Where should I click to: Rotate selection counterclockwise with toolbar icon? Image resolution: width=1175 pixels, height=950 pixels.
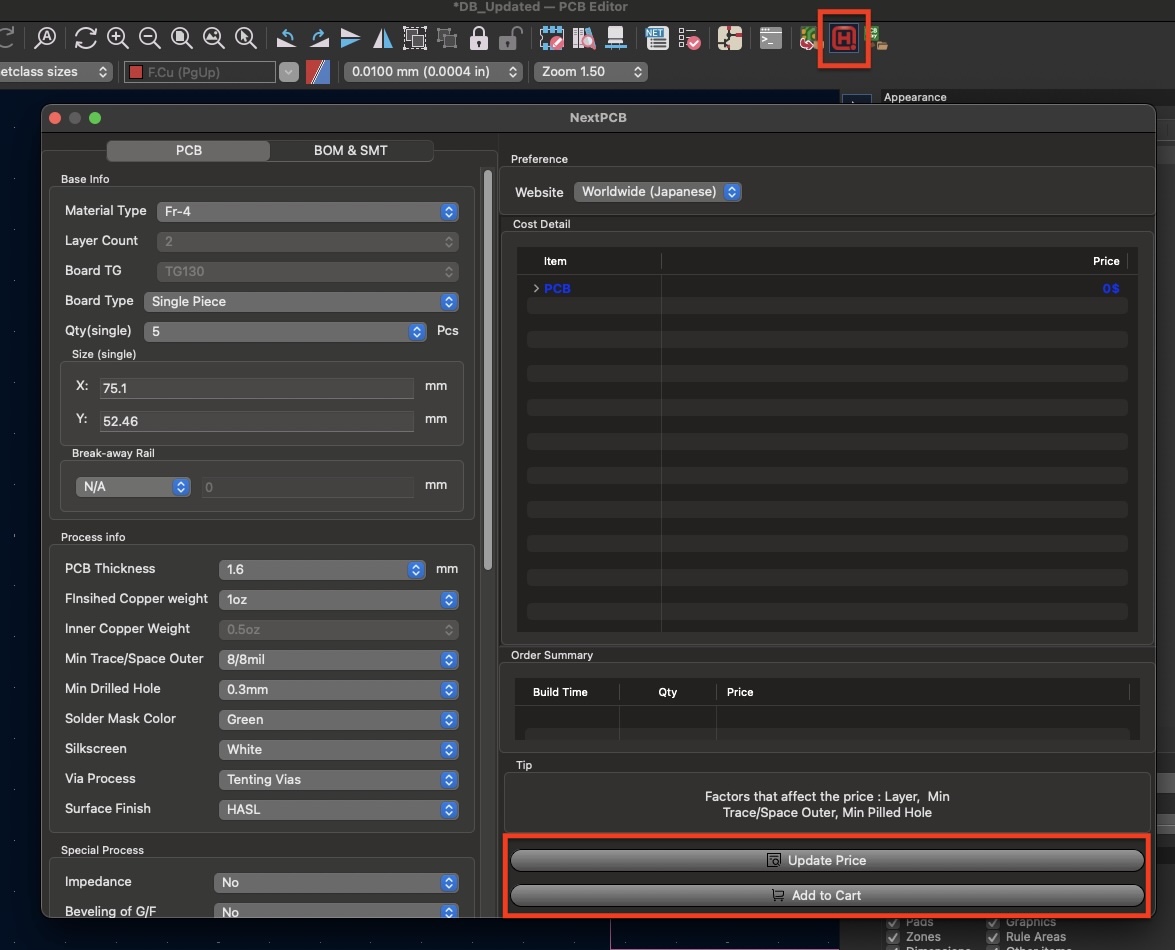click(x=286, y=37)
